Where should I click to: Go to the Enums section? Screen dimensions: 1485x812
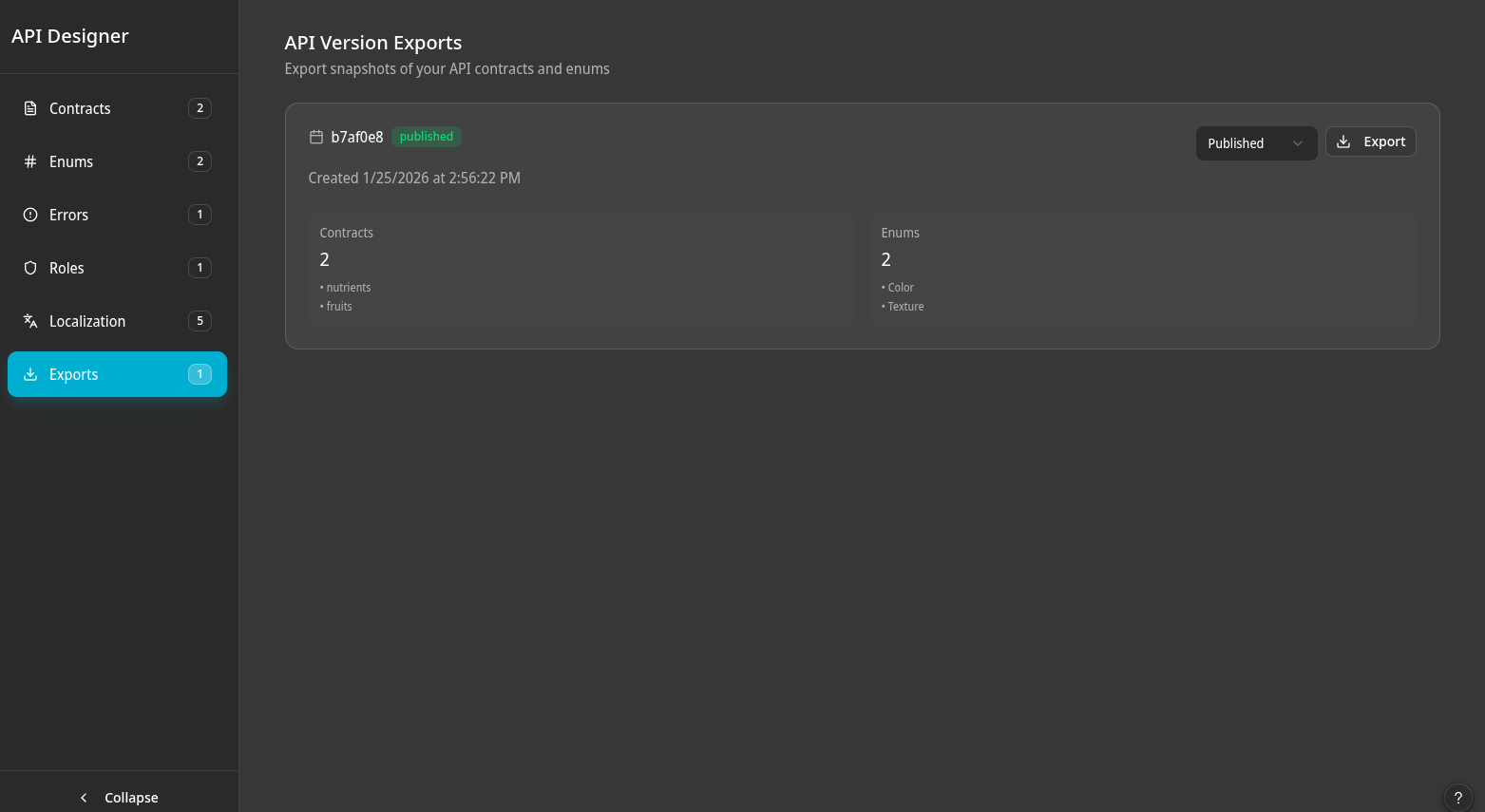(117, 161)
